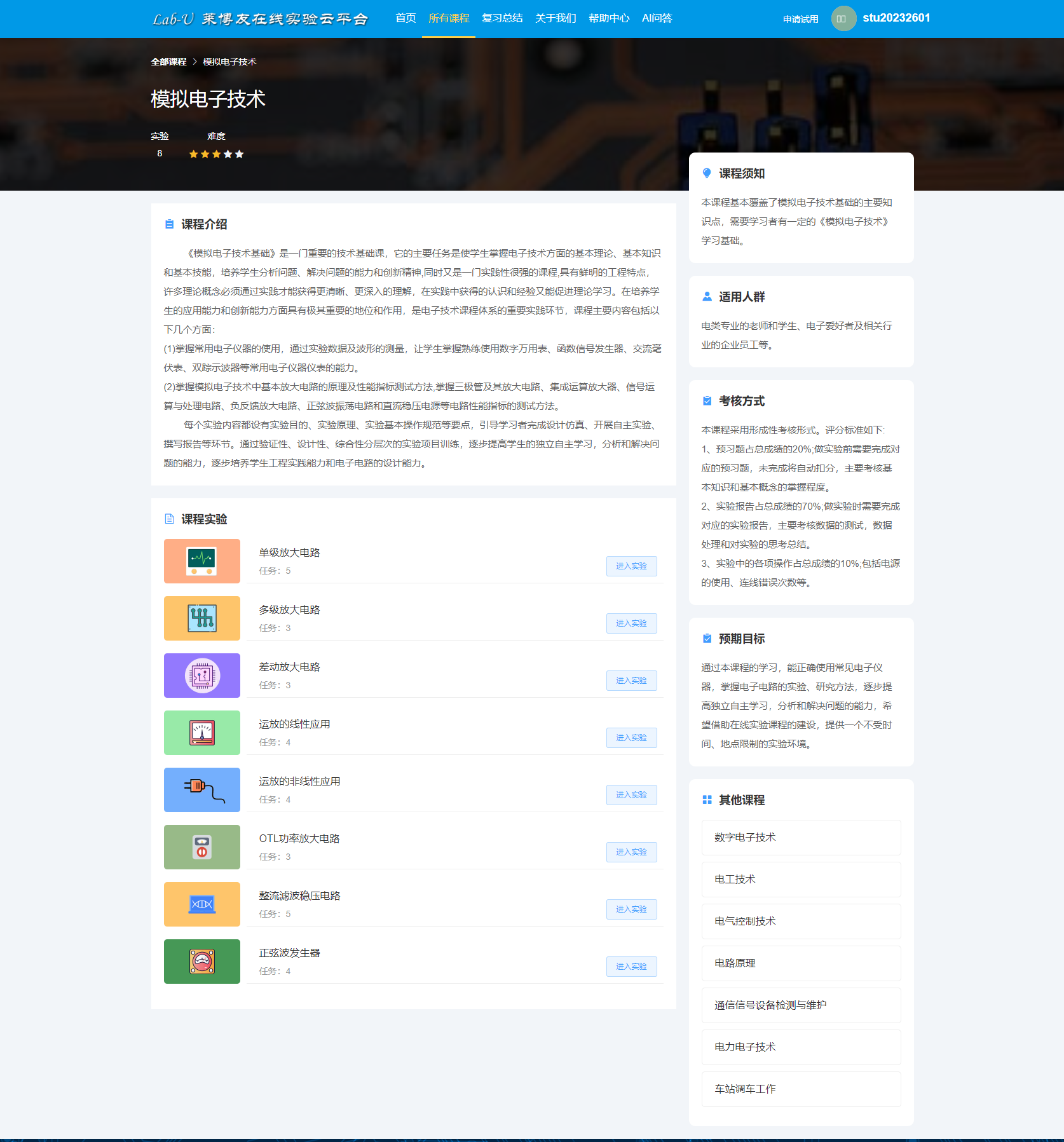Click the purple chip icon for 差动放大电路
The image size is (1064, 1142).
click(x=201, y=676)
